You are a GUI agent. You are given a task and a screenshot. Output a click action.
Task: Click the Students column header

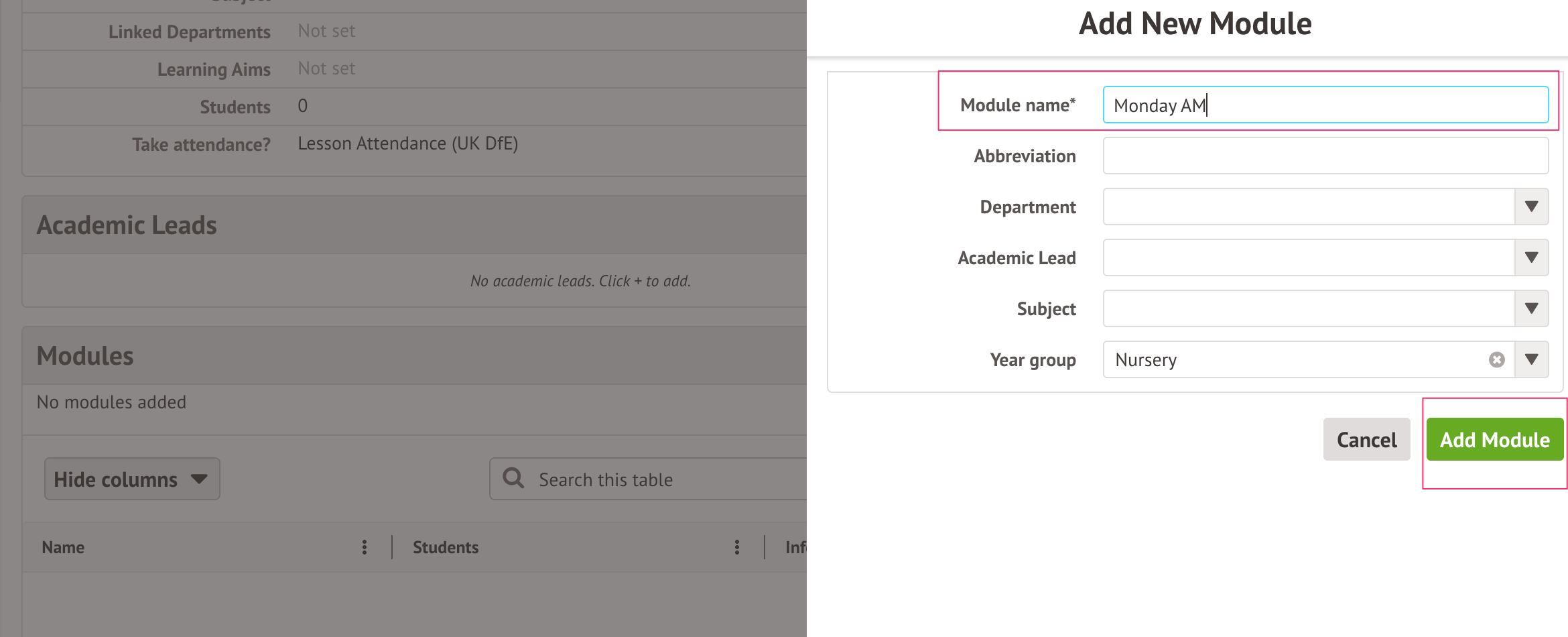[x=446, y=547]
